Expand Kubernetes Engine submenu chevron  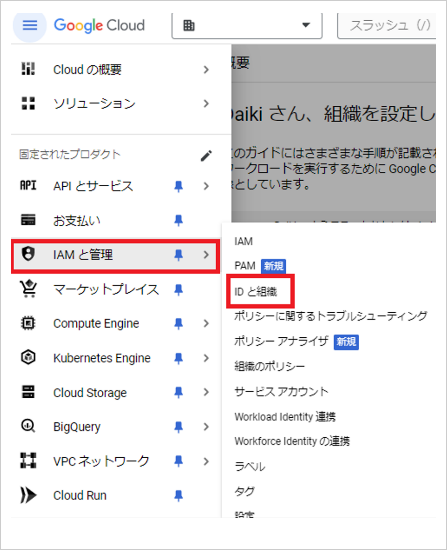206,358
